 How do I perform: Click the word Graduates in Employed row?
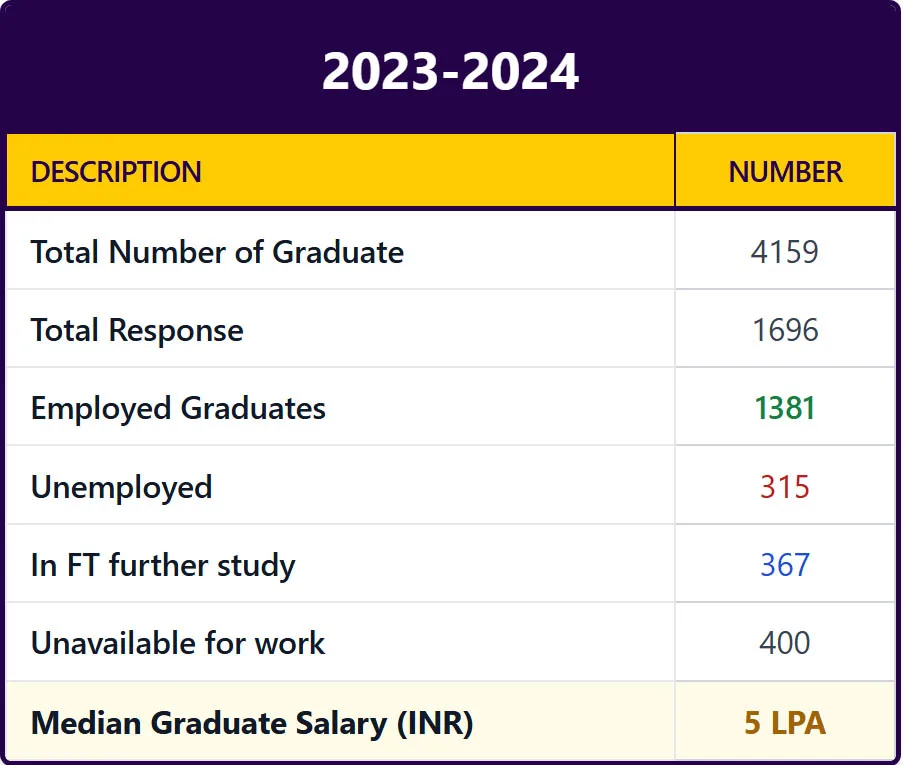click(x=253, y=408)
